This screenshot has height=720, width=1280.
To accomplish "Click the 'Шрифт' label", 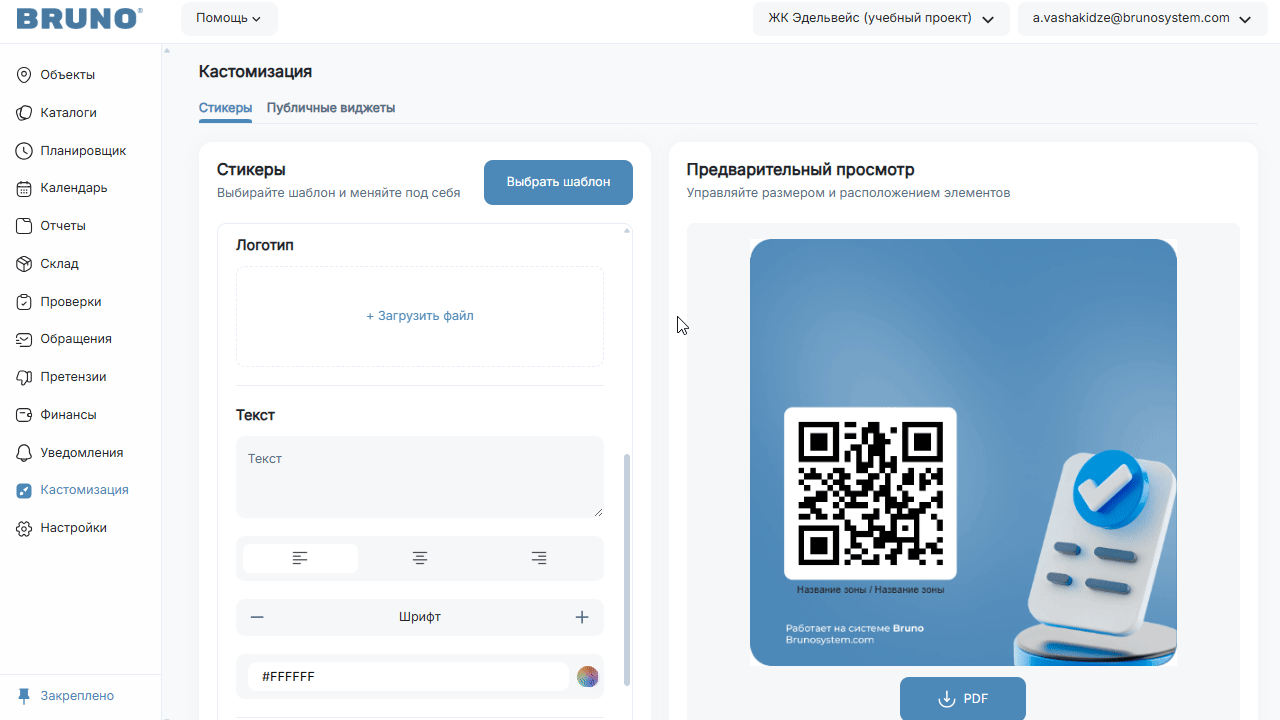I will click(420, 617).
